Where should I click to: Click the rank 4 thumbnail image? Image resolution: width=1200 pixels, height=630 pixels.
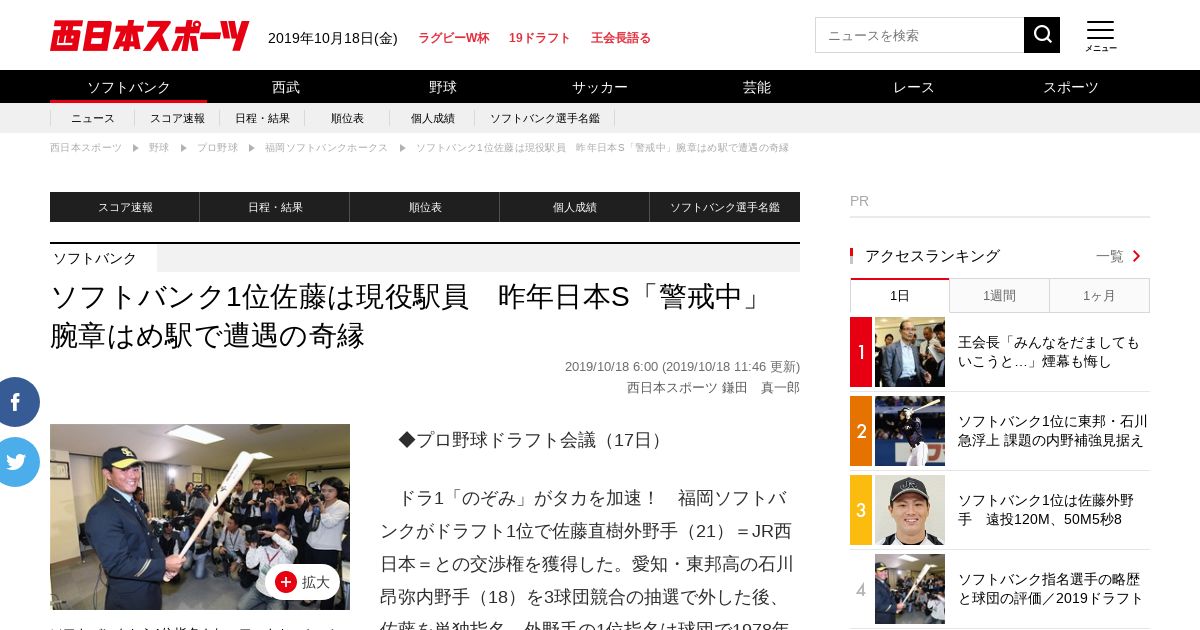point(910,589)
